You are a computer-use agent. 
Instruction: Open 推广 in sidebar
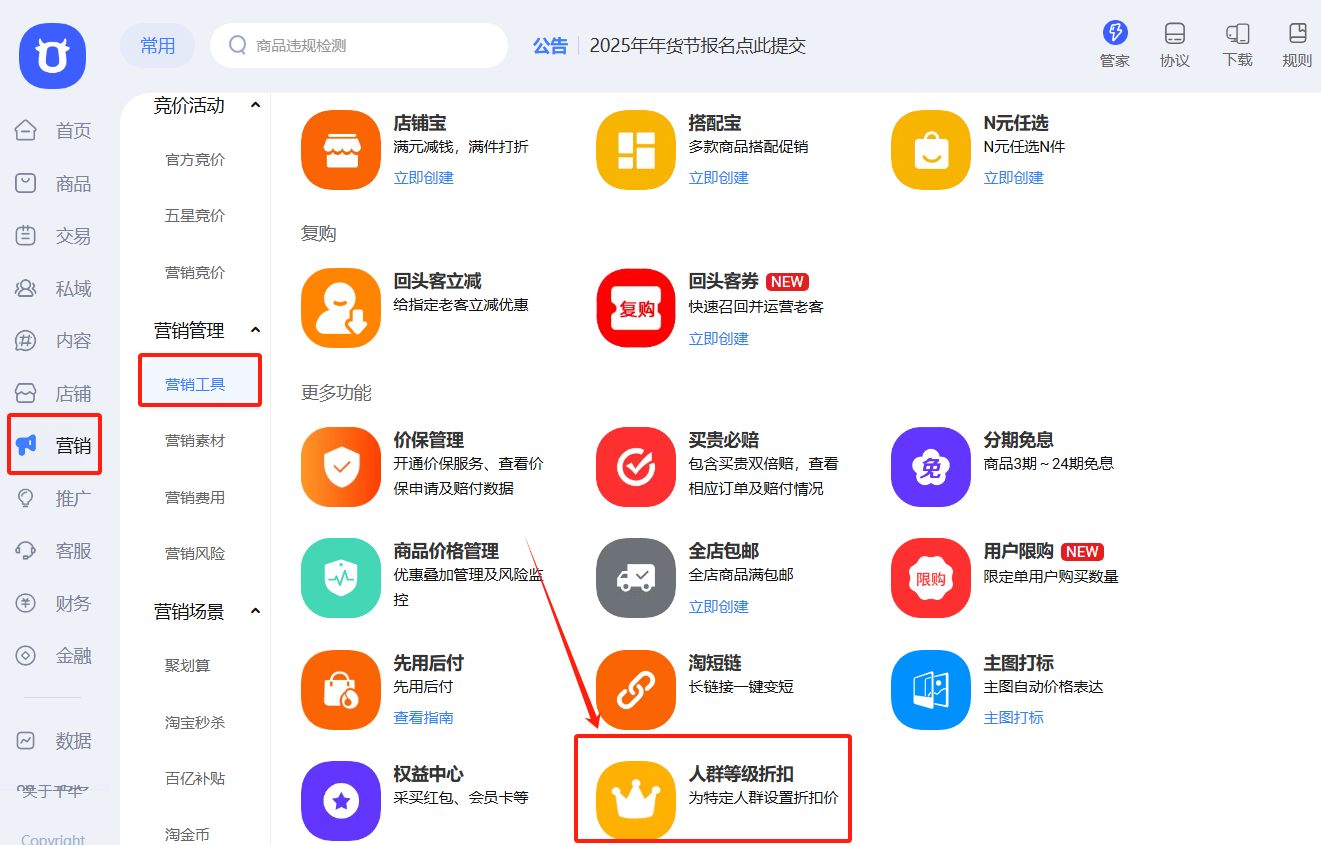tap(54, 498)
